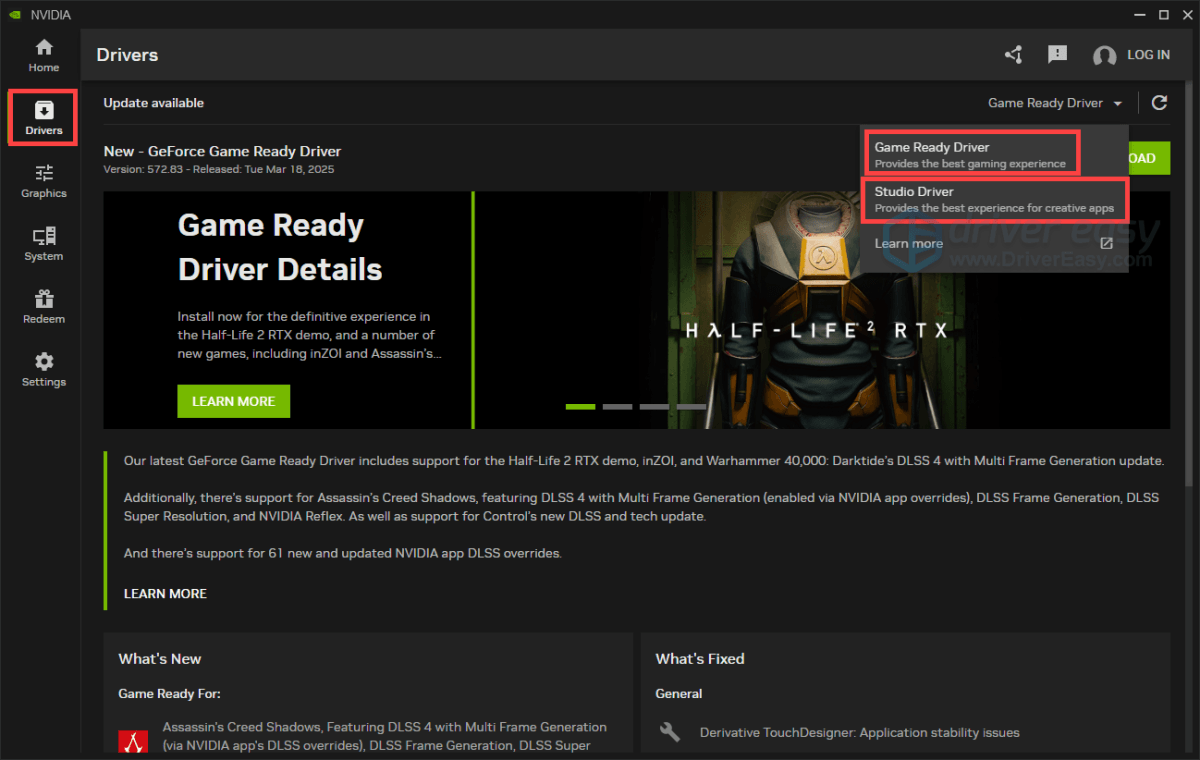Select the first carousel slide indicator
The width and height of the screenshot is (1200, 760).
[580, 407]
